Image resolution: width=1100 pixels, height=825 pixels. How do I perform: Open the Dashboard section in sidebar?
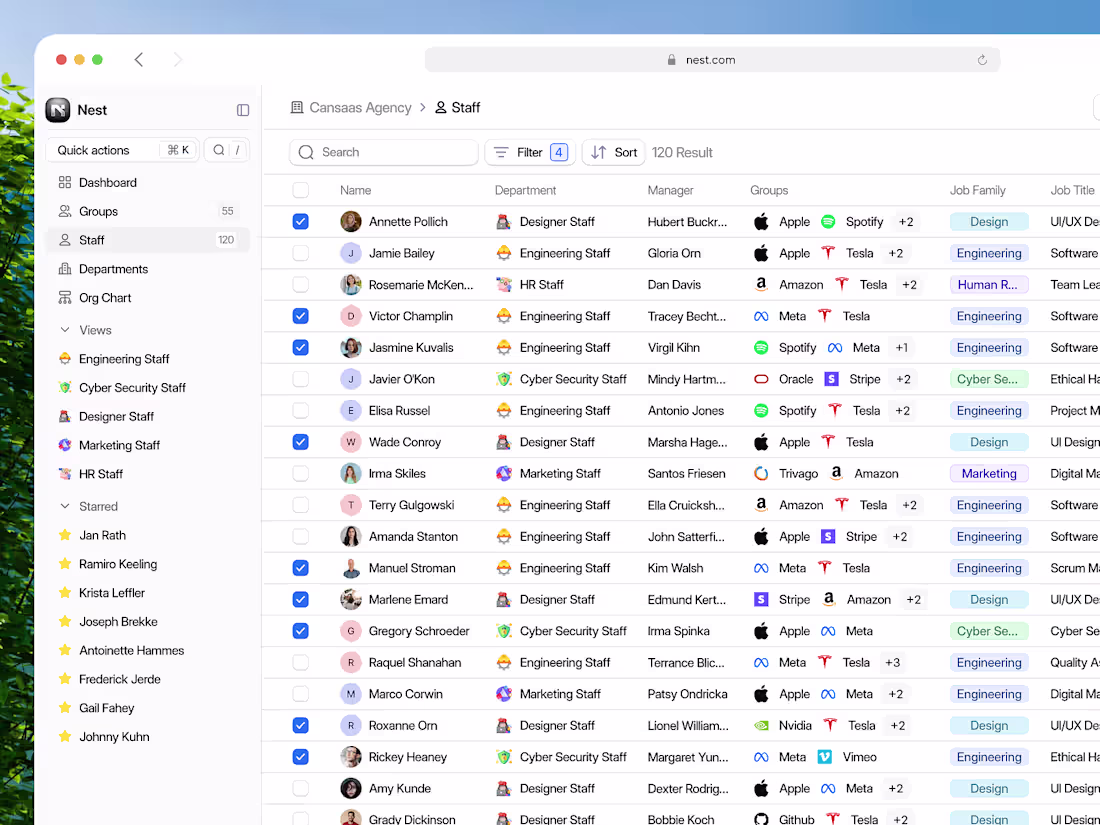point(103,182)
